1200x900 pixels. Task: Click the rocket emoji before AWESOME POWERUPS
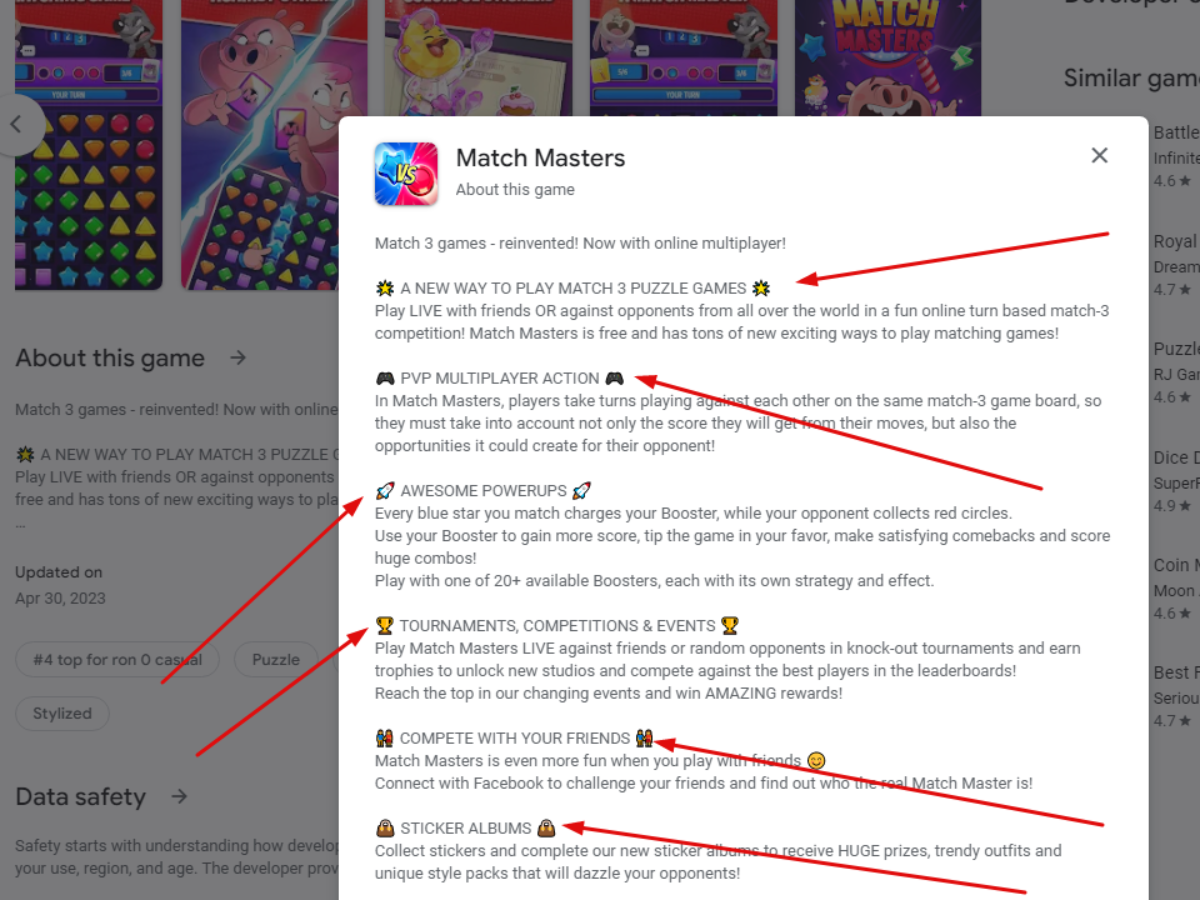click(385, 491)
